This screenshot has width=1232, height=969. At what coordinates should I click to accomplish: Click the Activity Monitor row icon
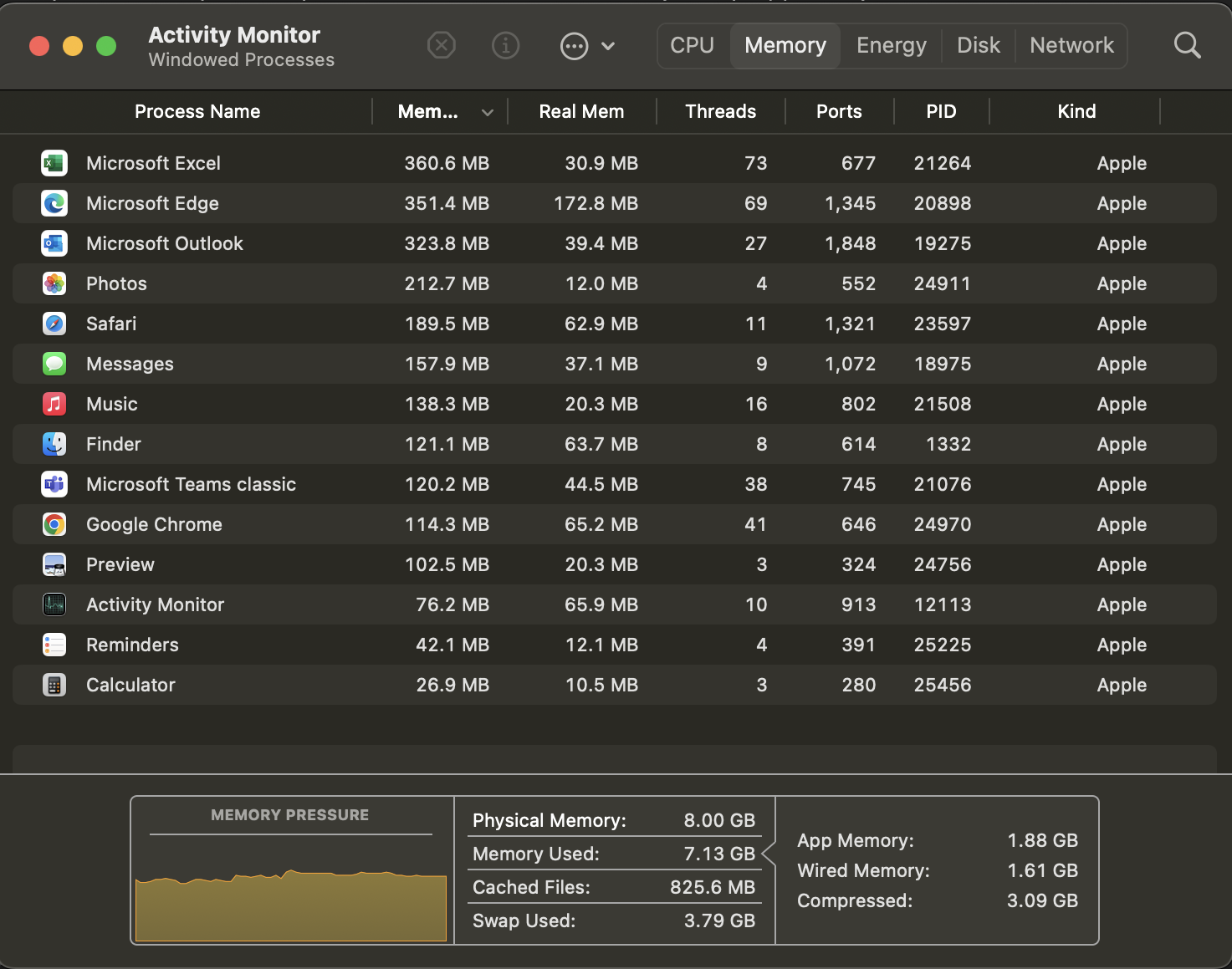pos(54,604)
